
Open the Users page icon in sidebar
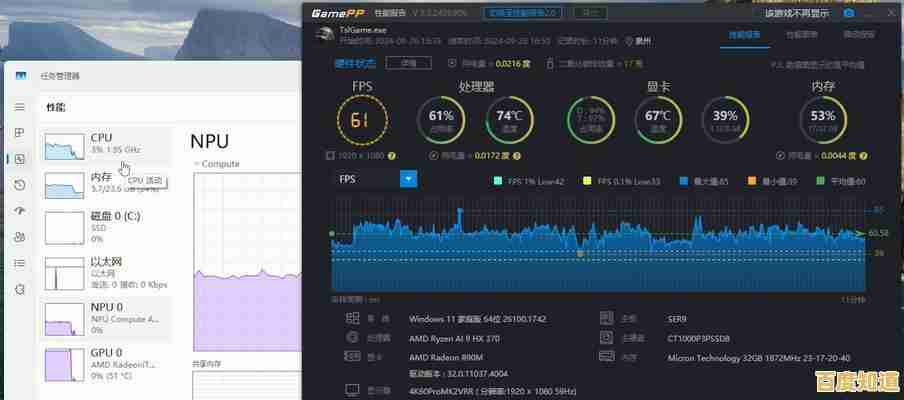click(19, 237)
